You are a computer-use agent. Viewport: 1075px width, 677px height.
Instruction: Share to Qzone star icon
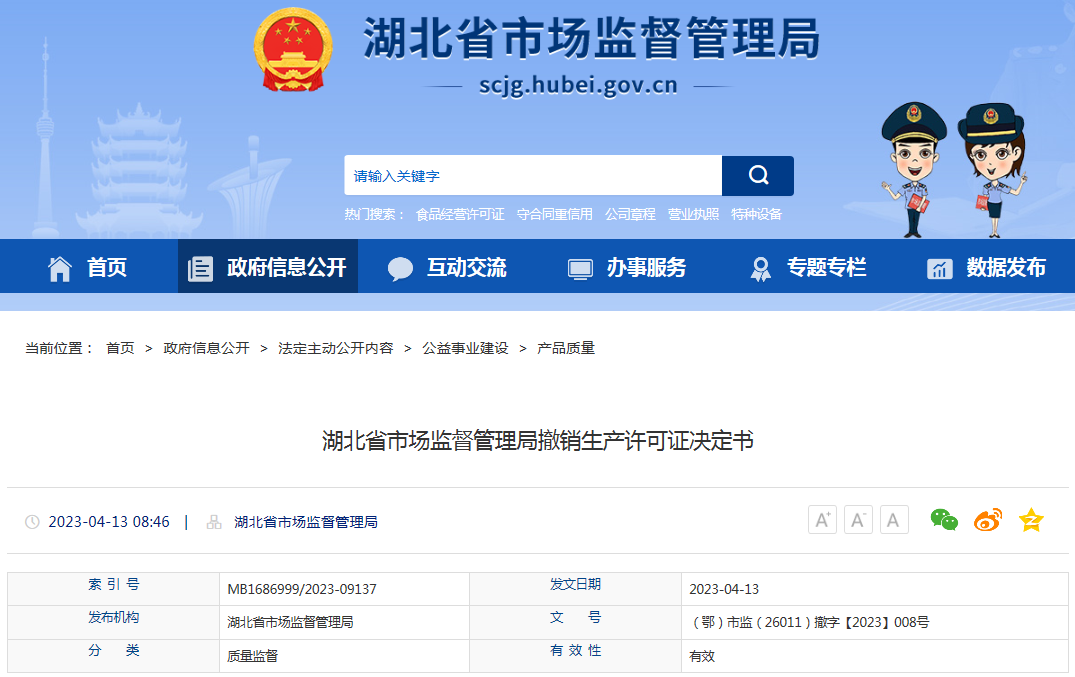click(x=1031, y=520)
